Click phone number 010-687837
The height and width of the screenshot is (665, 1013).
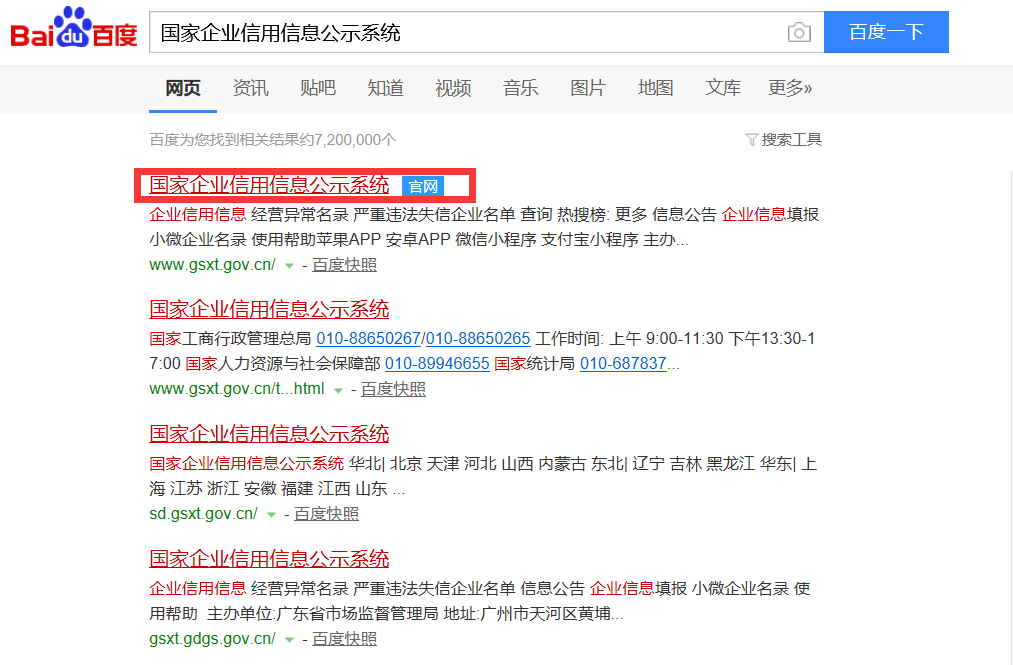tap(623, 364)
